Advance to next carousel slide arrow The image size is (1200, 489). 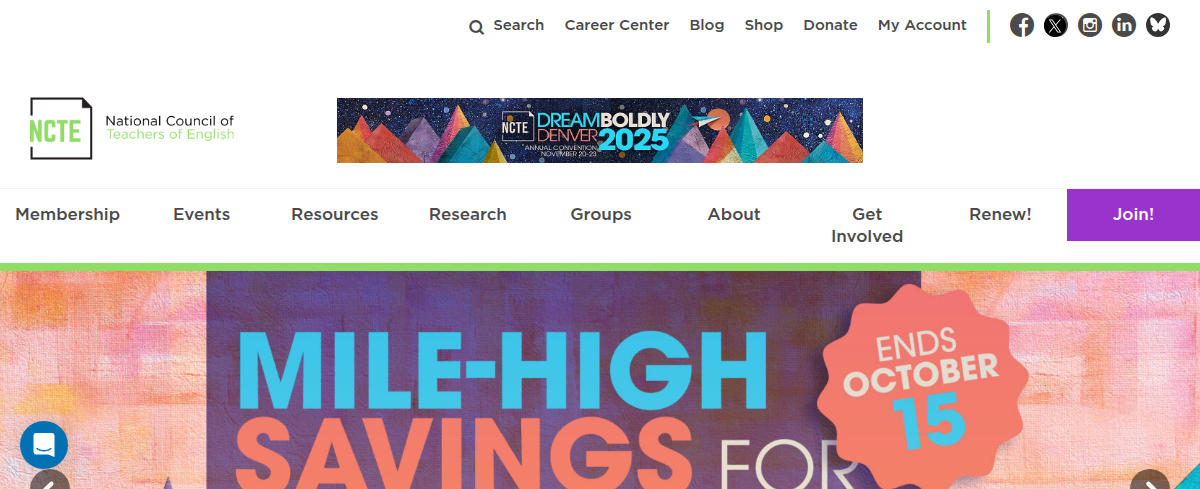click(1150, 480)
